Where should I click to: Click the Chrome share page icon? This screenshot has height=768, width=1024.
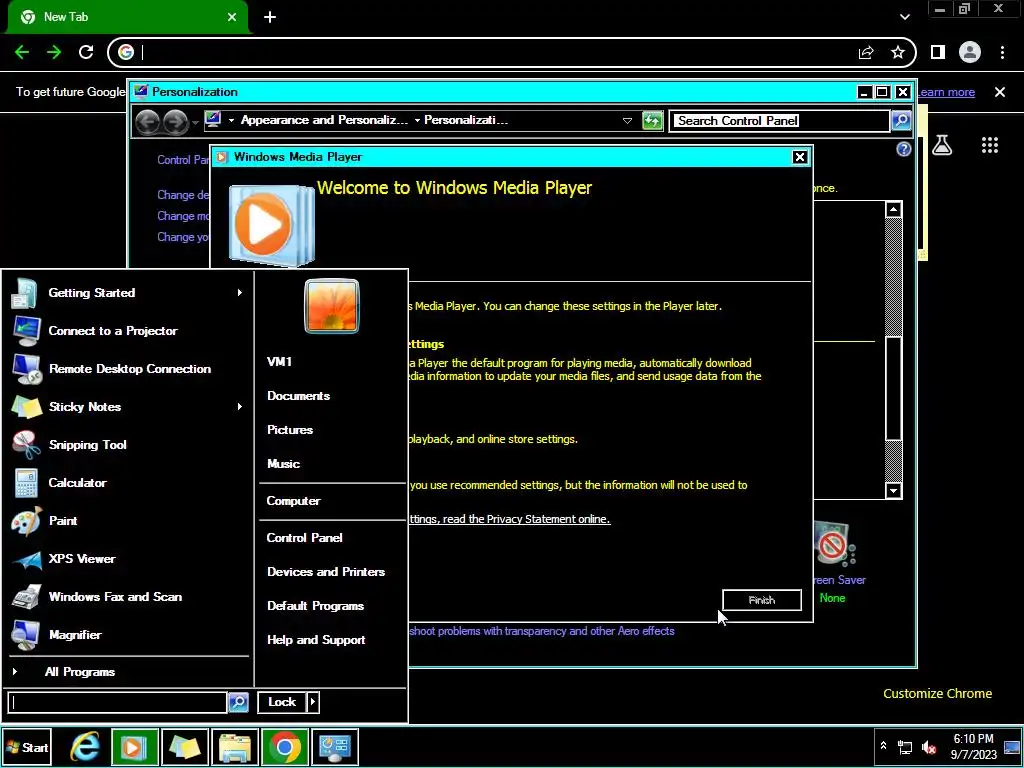[866, 52]
